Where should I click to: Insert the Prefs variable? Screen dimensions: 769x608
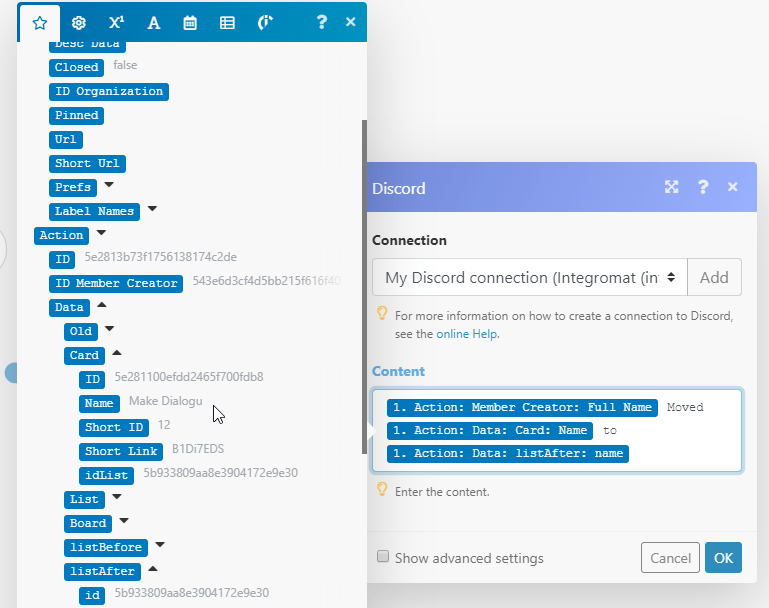pos(73,187)
